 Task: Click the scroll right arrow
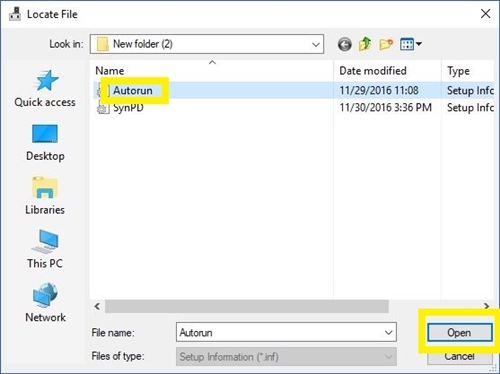tap(487, 306)
